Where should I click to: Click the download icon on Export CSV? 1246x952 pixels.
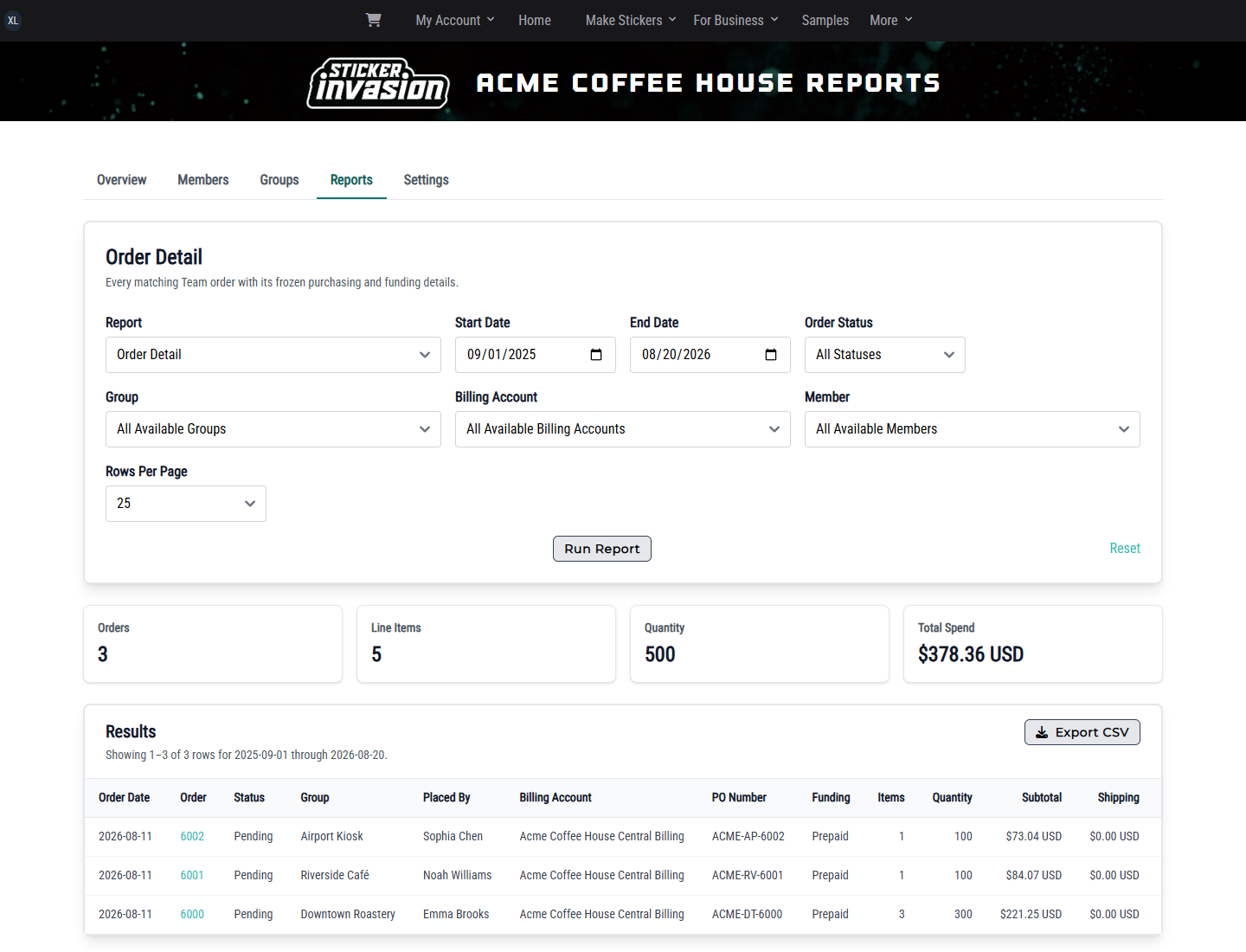(x=1042, y=732)
